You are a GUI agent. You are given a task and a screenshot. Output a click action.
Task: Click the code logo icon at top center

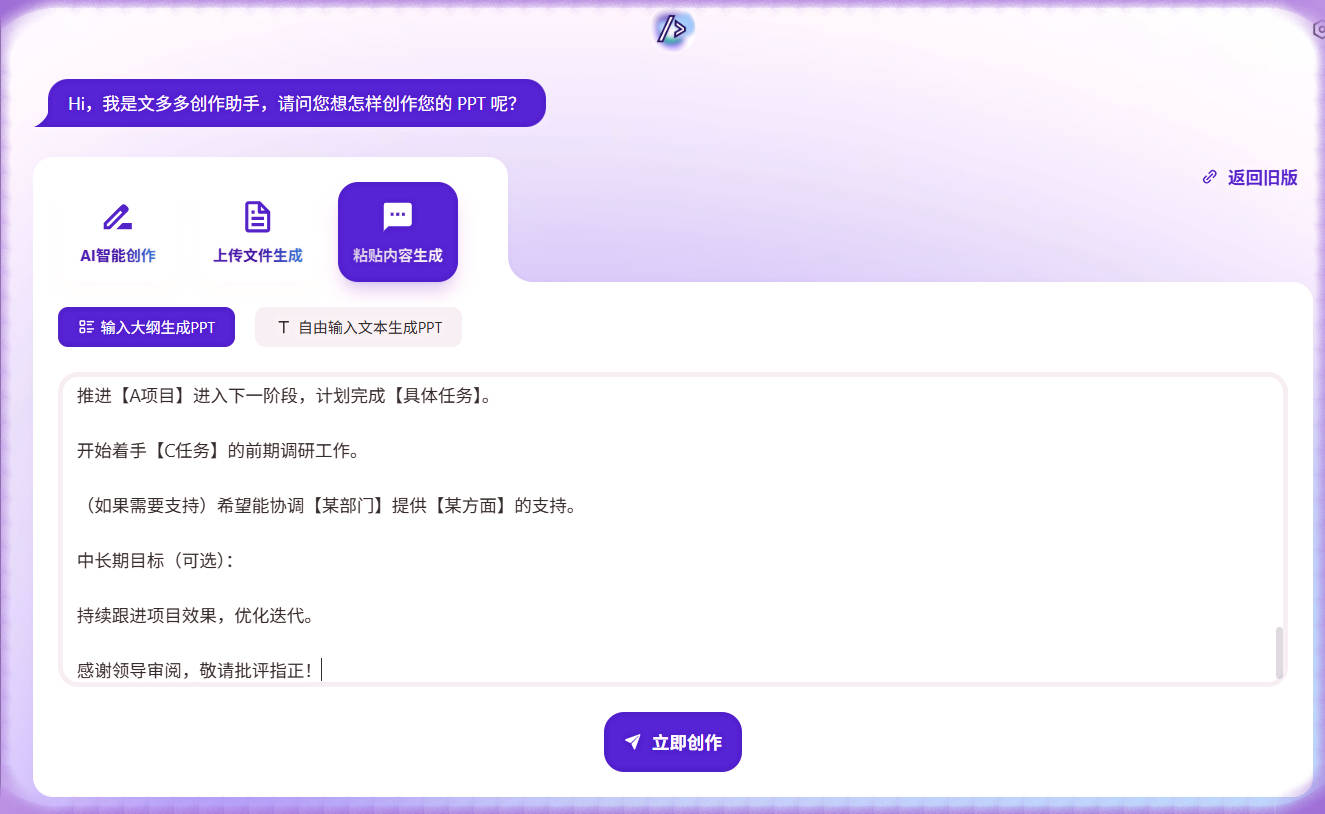[673, 29]
